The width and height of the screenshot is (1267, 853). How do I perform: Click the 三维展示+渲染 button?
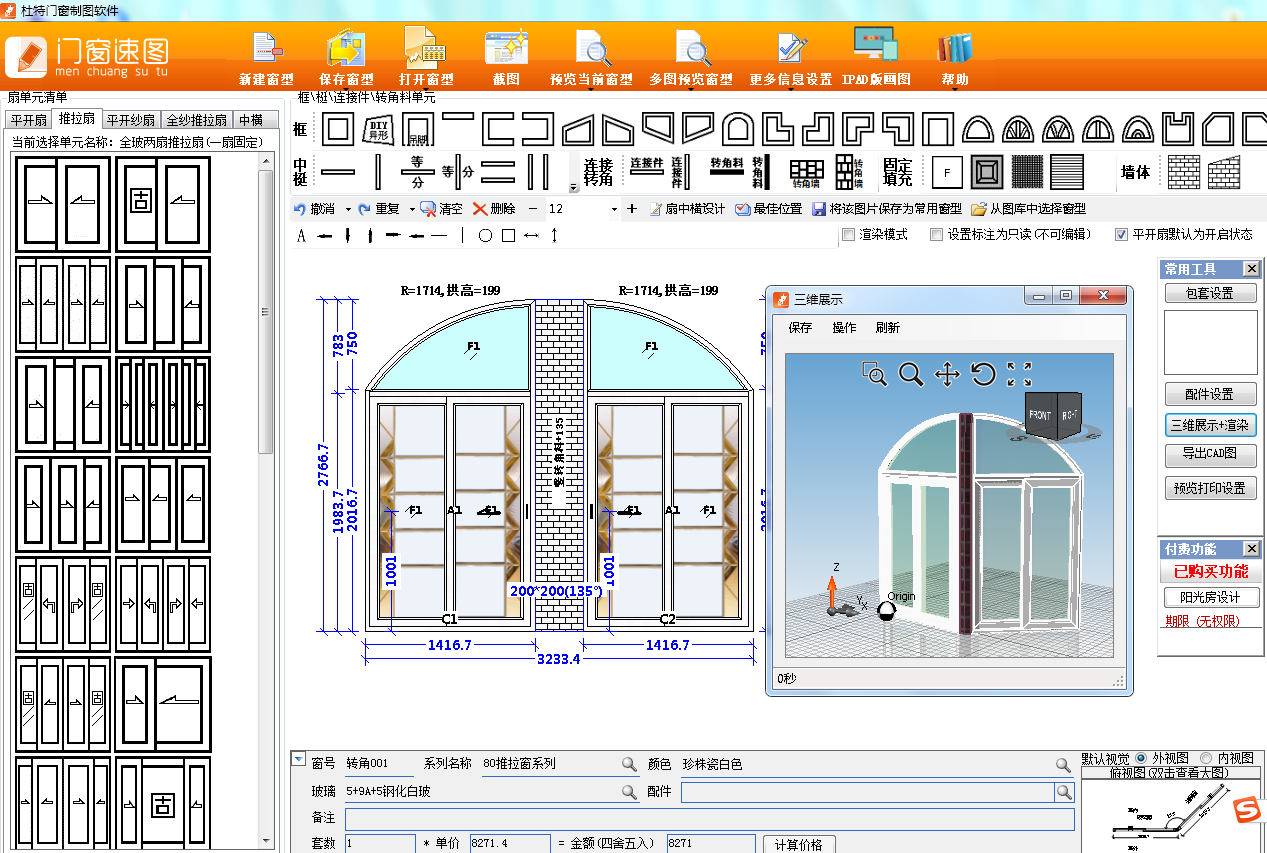coord(1211,425)
